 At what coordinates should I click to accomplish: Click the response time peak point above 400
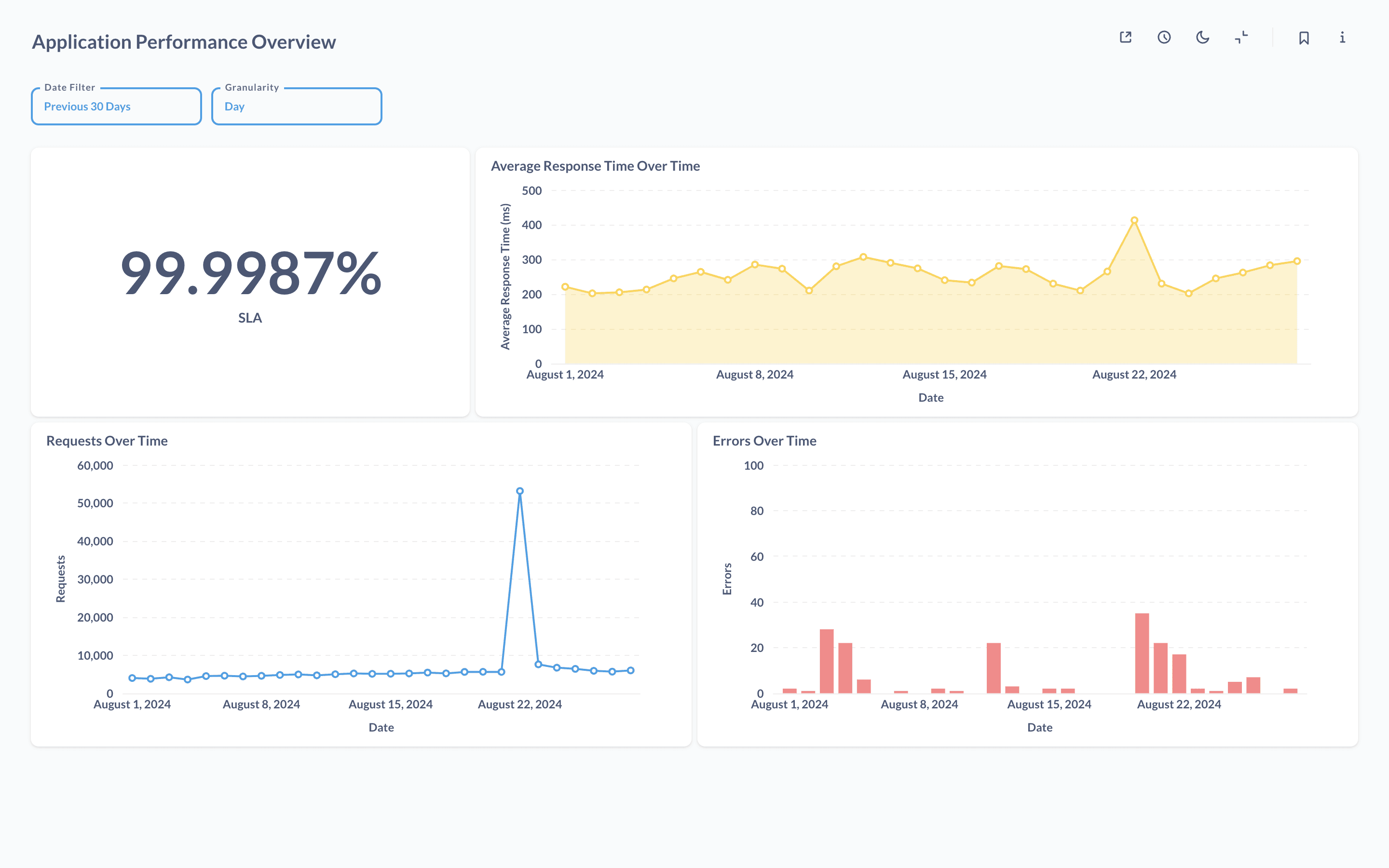1134,220
